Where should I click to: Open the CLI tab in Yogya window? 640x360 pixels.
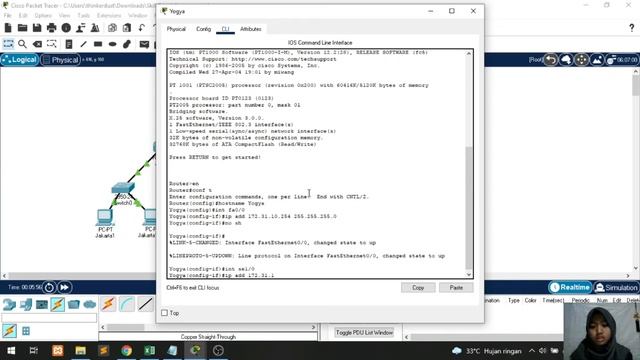point(225,29)
